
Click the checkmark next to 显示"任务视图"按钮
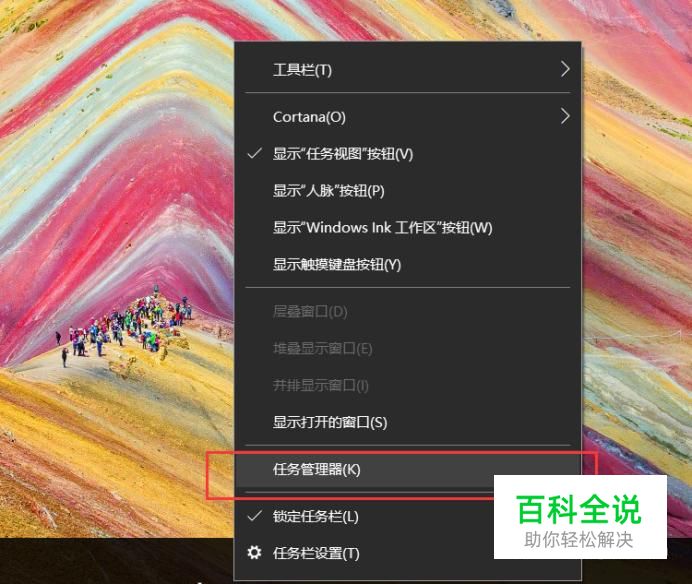point(255,154)
